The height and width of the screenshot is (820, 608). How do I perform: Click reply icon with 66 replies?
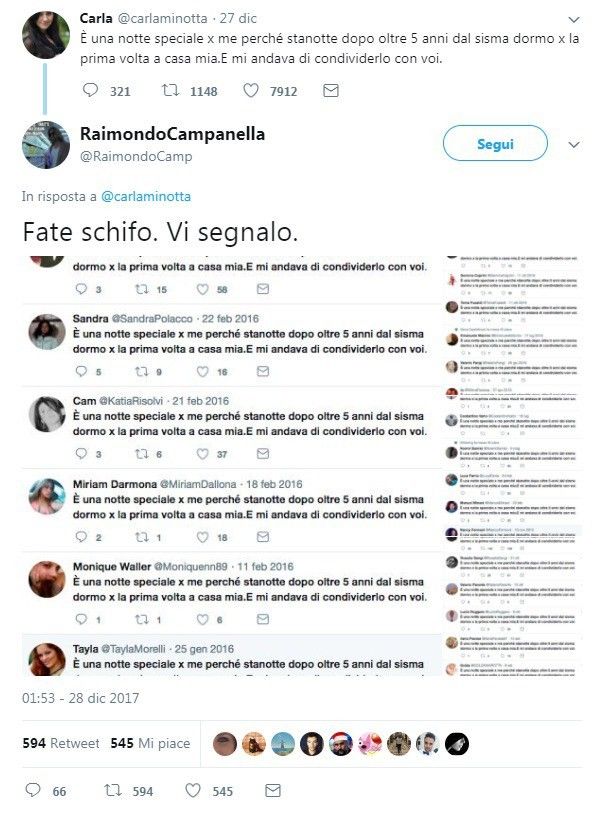click(x=33, y=790)
